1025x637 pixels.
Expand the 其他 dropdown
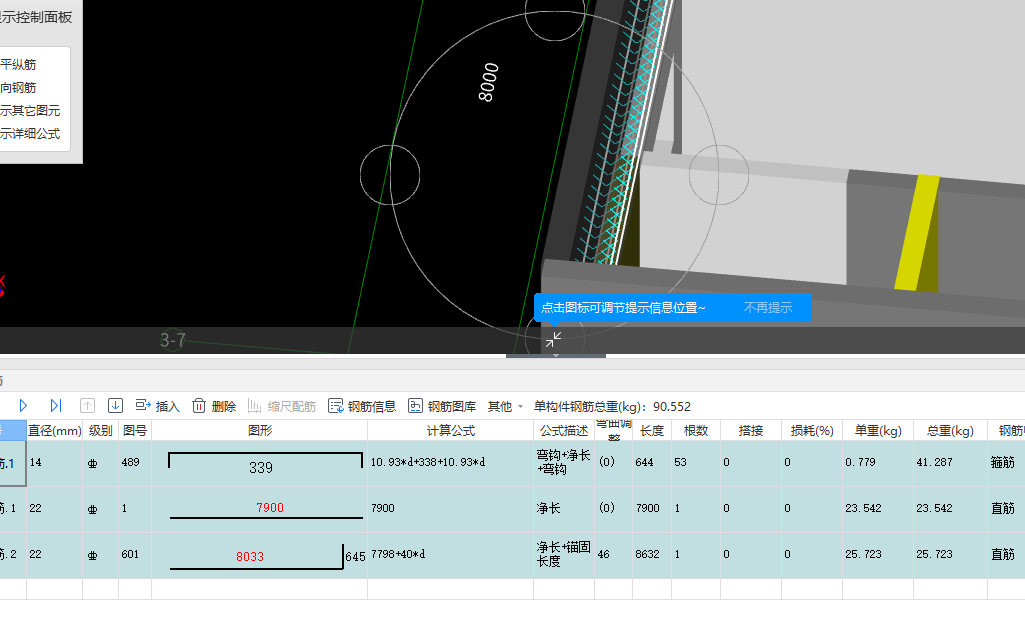[505, 407]
